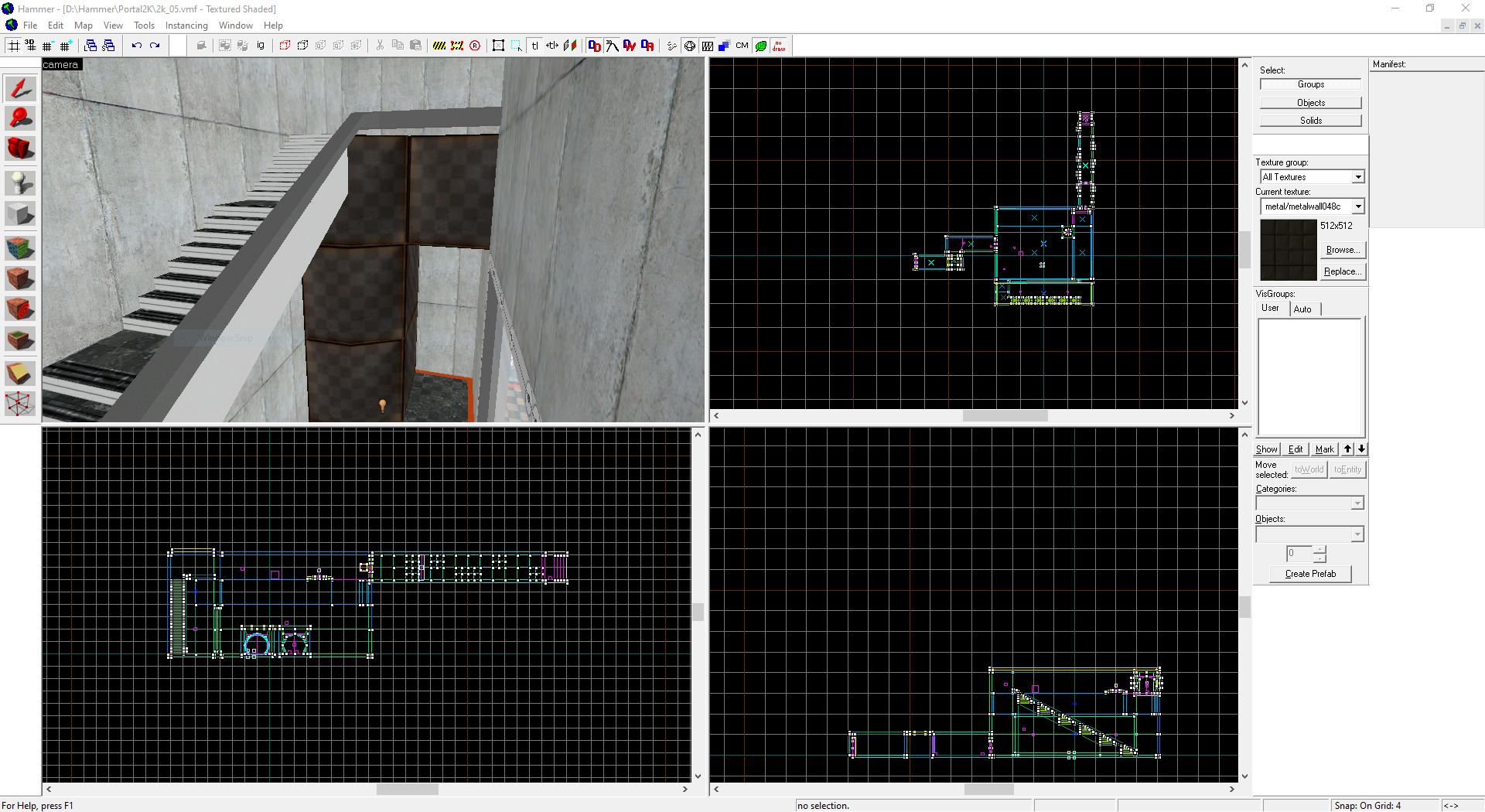This screenshot has width=1485, height=812.
Task: Click Save Window State icon
Action: tap(108, 46)
